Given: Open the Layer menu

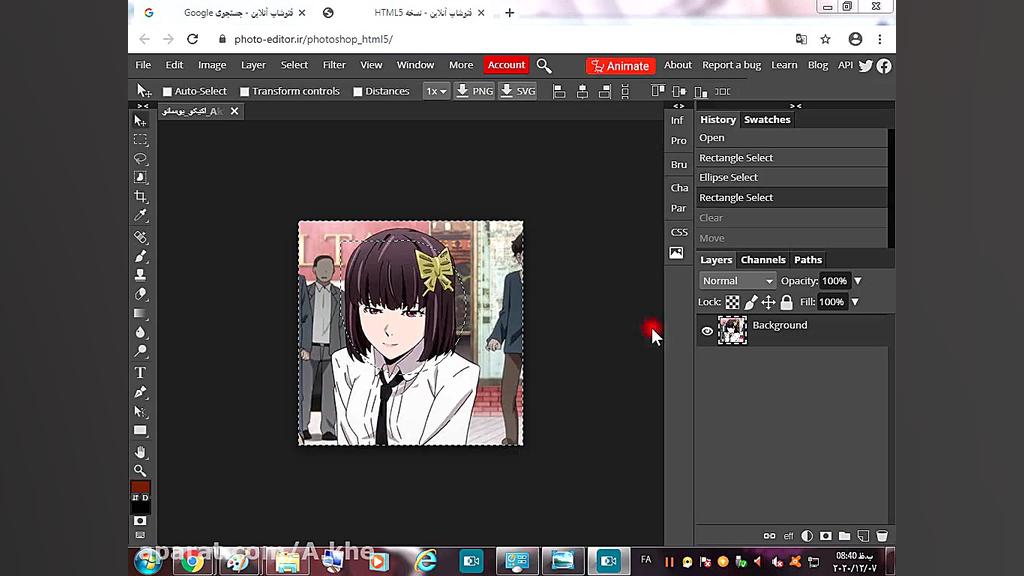Looking at the screenshot, I should tap(253, 65).
